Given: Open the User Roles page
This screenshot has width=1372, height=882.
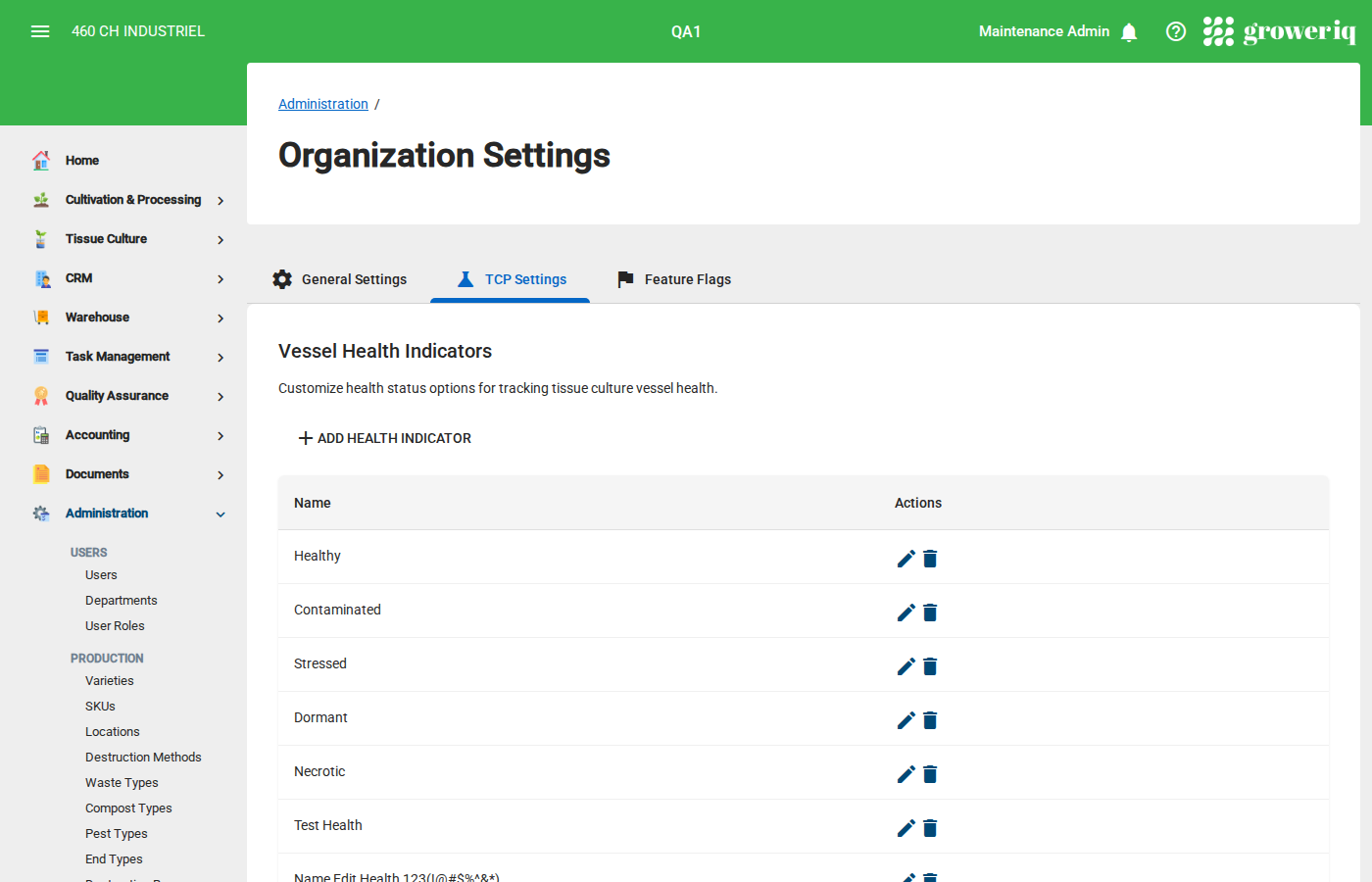Looking at the screenshot, I should (114, 625).
